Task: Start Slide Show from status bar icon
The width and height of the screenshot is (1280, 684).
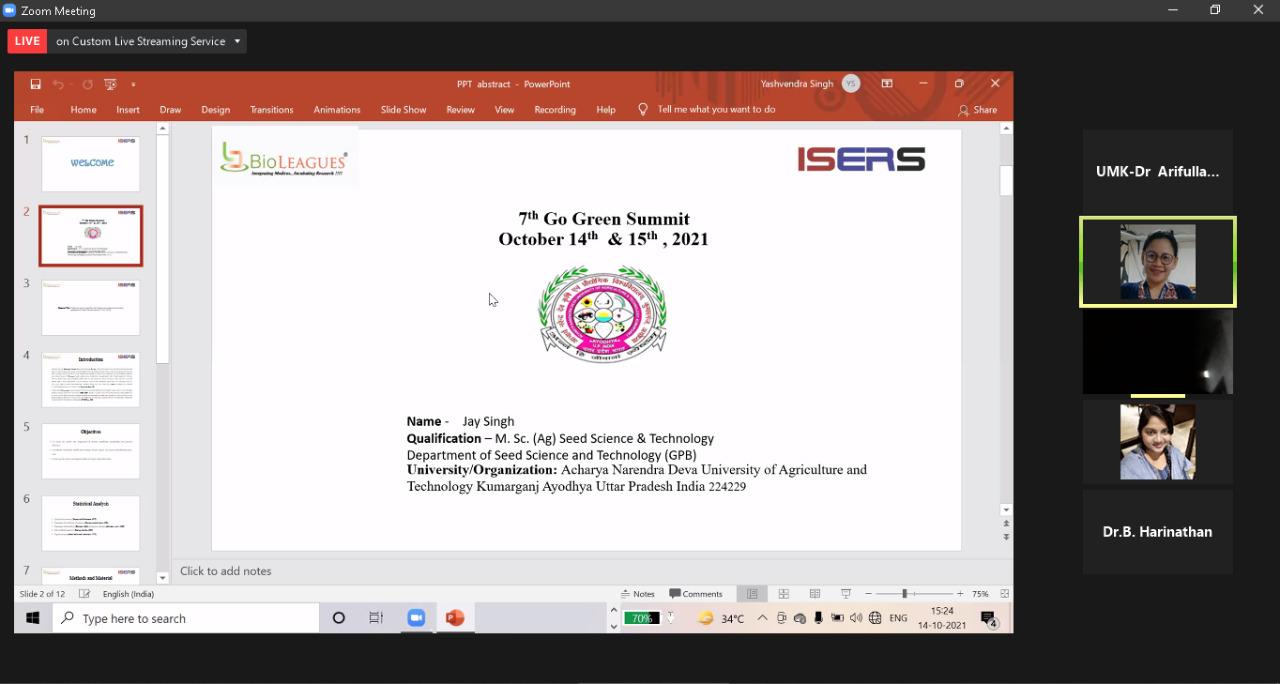Action: (x=846, y=594)
